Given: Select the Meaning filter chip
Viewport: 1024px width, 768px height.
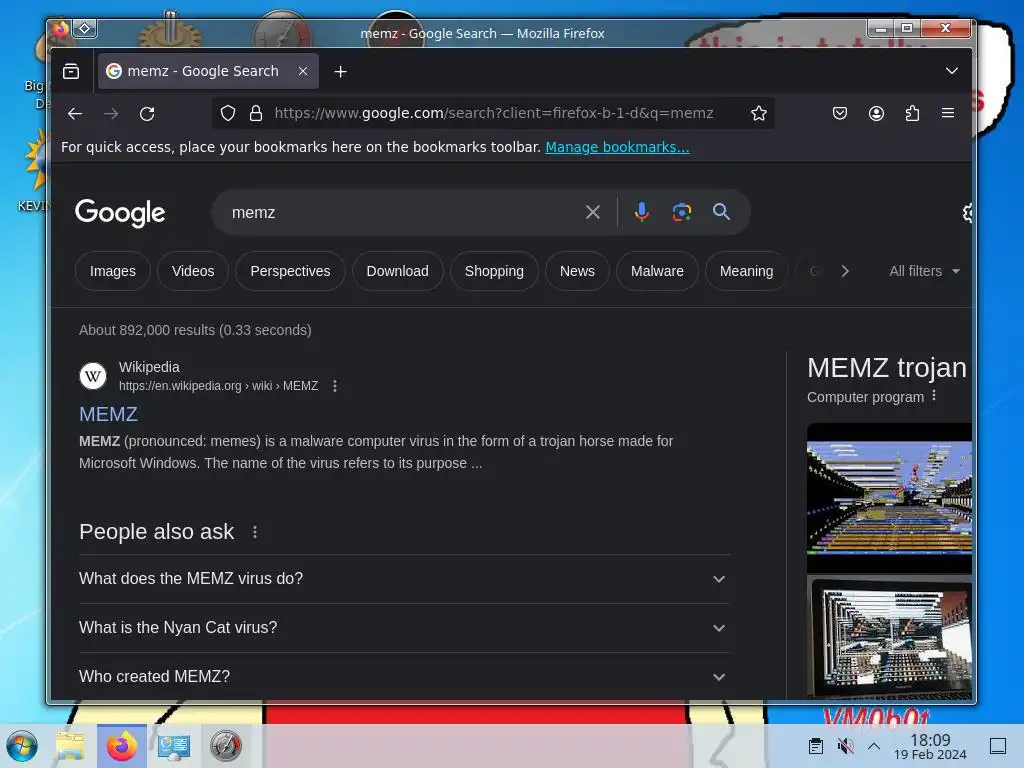Looking at the screenshot, I should [x=746, y=271].
